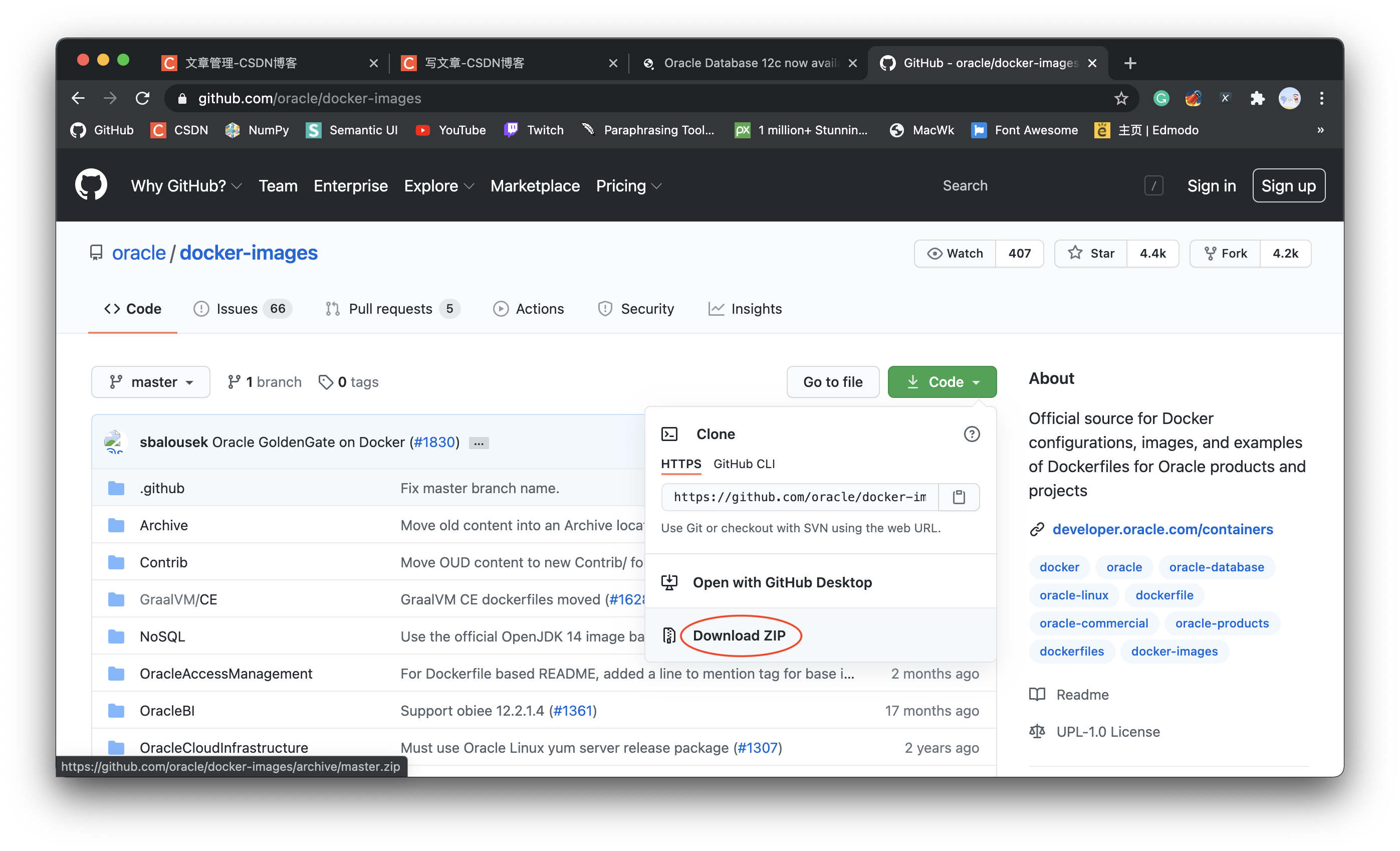Open the master branch dropdown
Screen dimensions: 1400x851
[150, 382]
